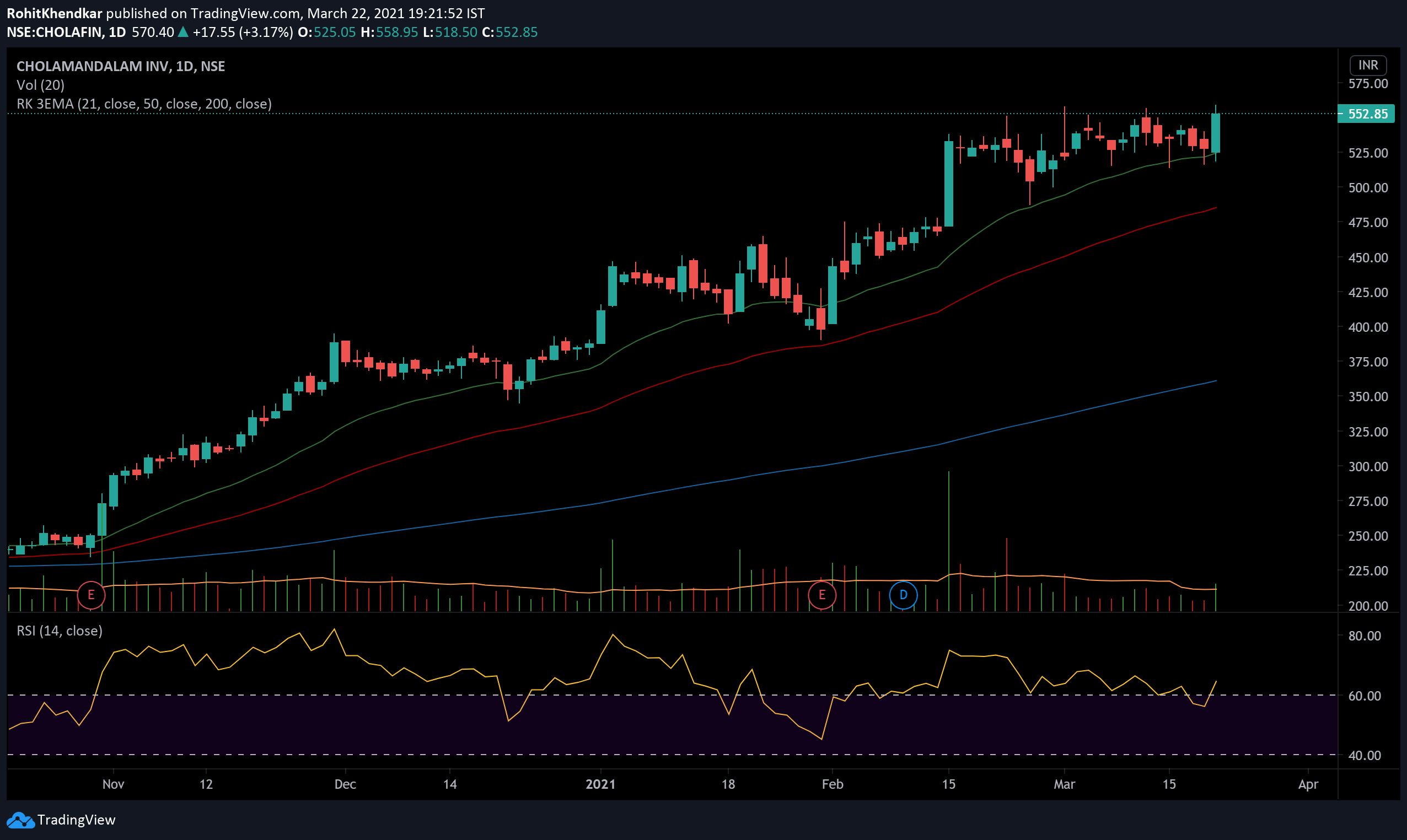Click the 400.00 price axis label
This screenshot has width=1407, height=840.
coord(1368,327)
